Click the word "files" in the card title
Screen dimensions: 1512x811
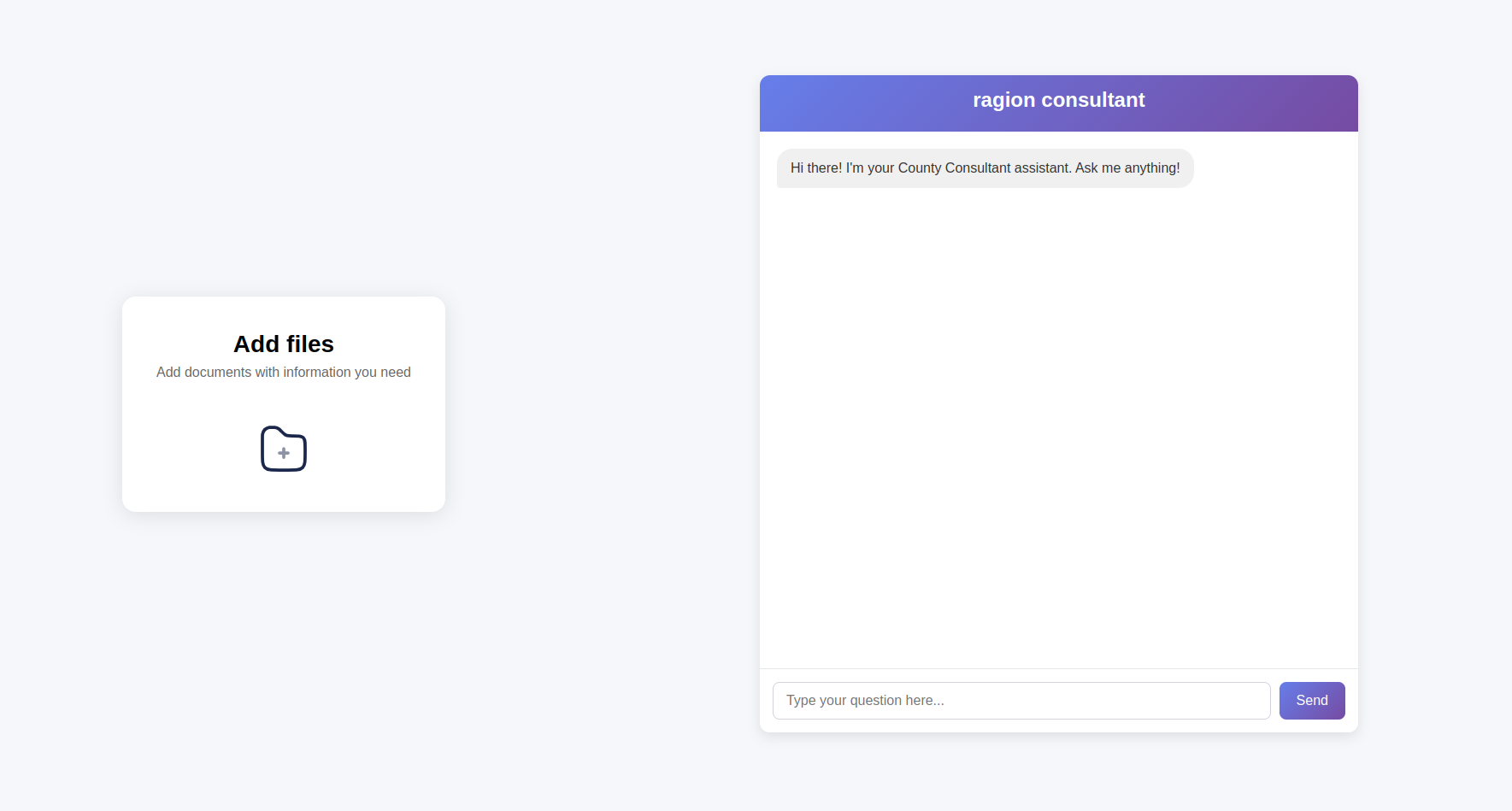coord(309,344)
